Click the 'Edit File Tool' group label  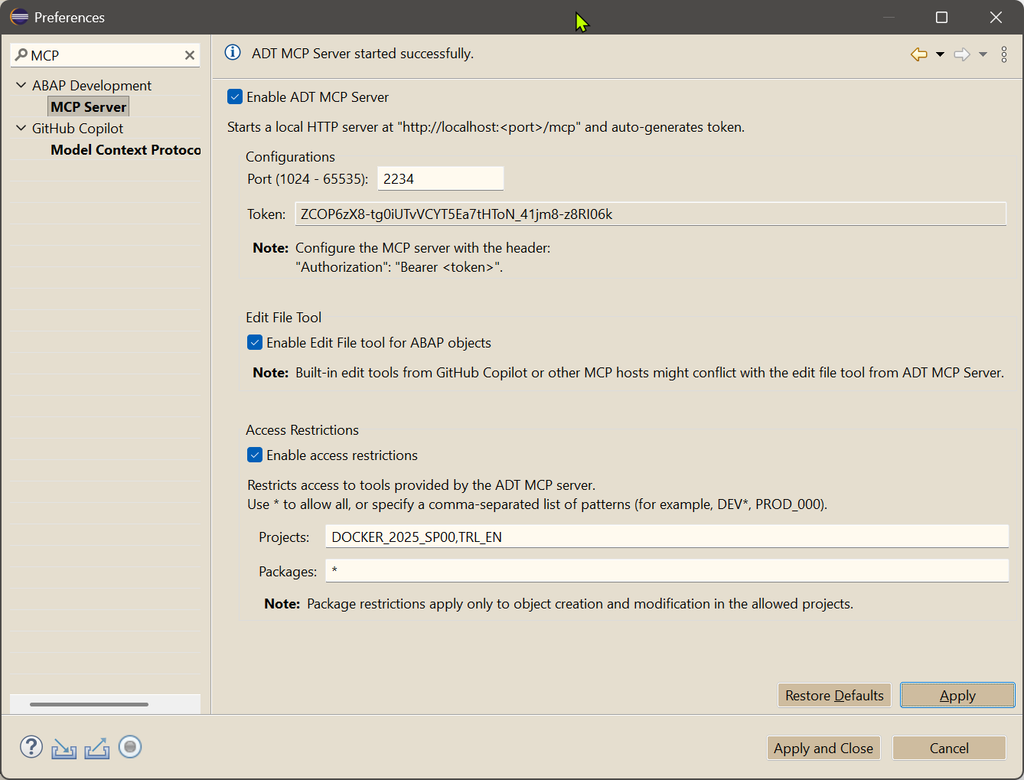(283, 317)
